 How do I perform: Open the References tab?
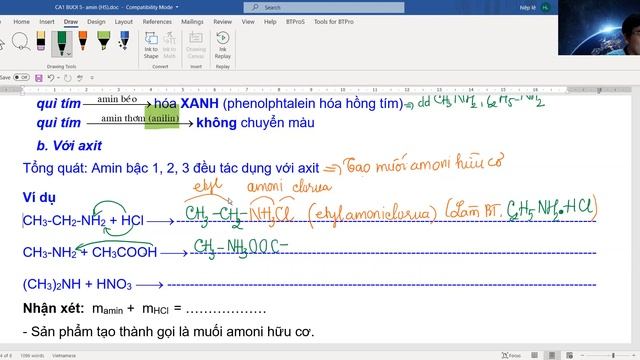click(157, 22)
